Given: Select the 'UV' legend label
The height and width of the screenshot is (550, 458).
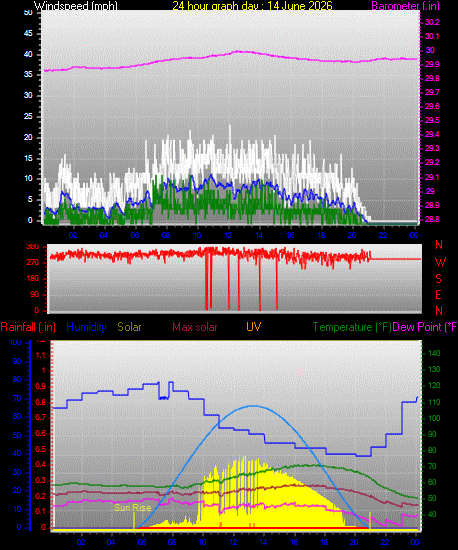Looking at the screenshot, I should point(253,327).
